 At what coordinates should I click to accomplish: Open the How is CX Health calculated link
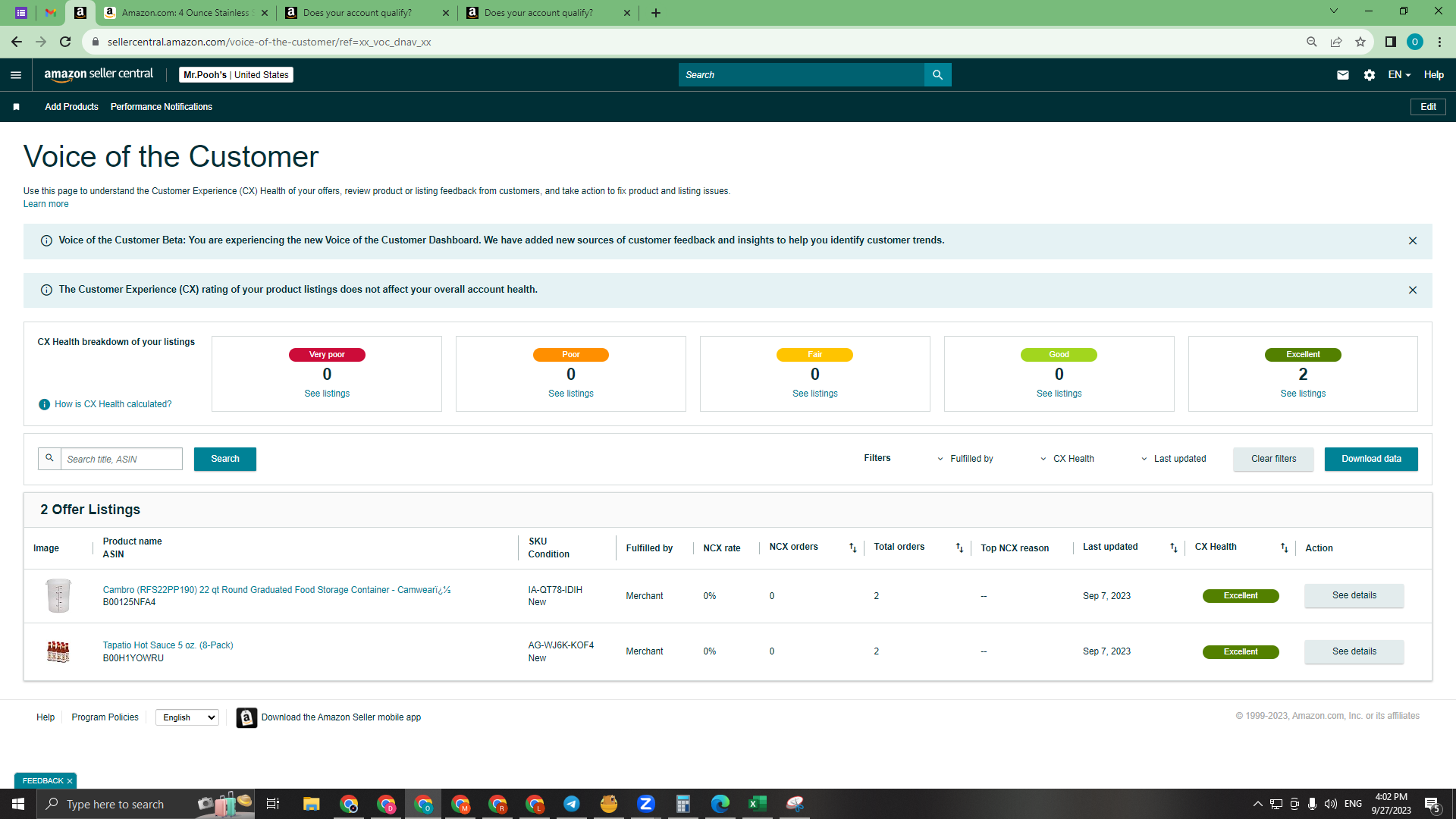(x=113, y=404)
